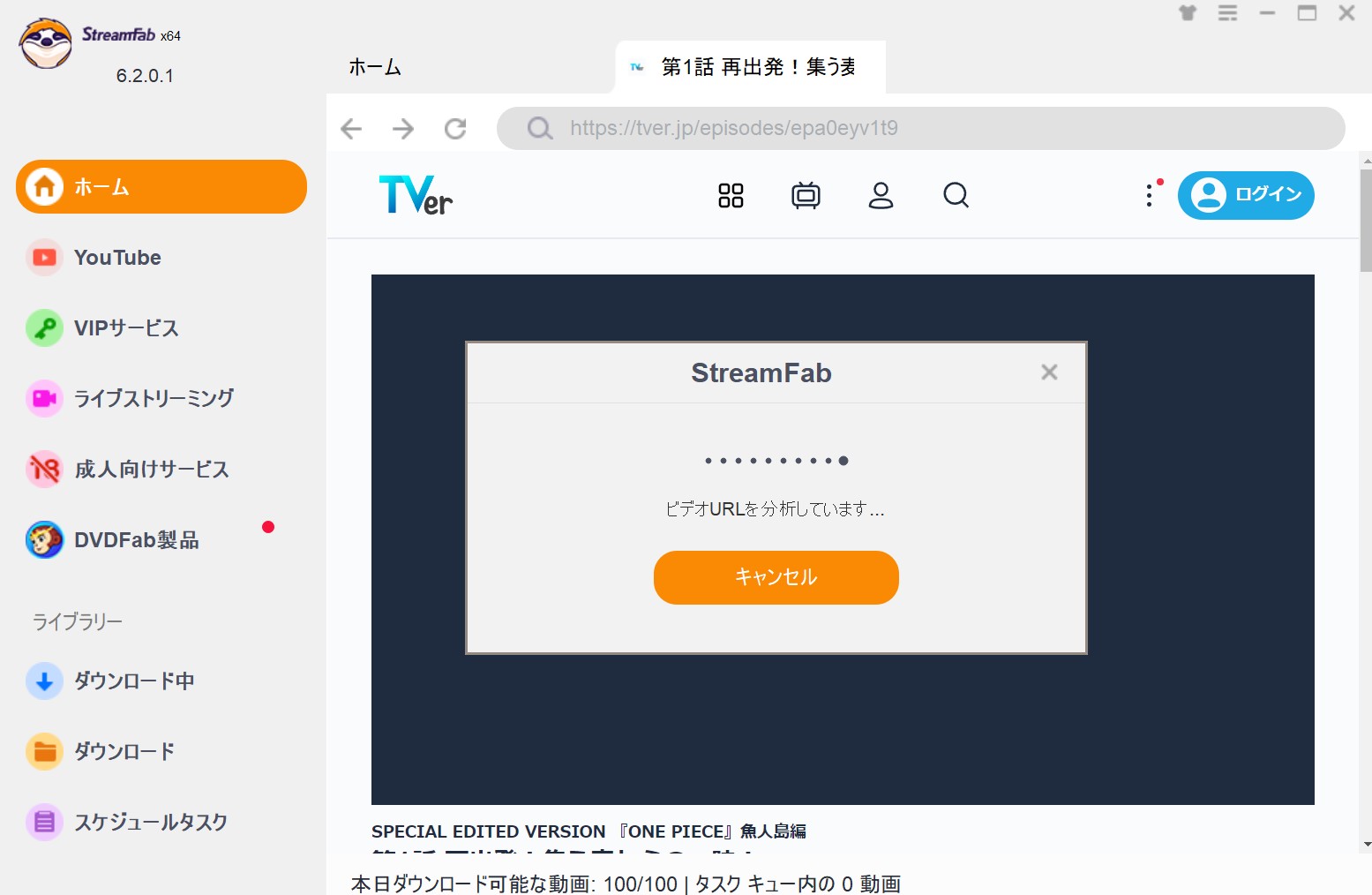Open TVer my page person icon
The image size is (1372, 895).
pyautogui.click(x=881, y=195)
